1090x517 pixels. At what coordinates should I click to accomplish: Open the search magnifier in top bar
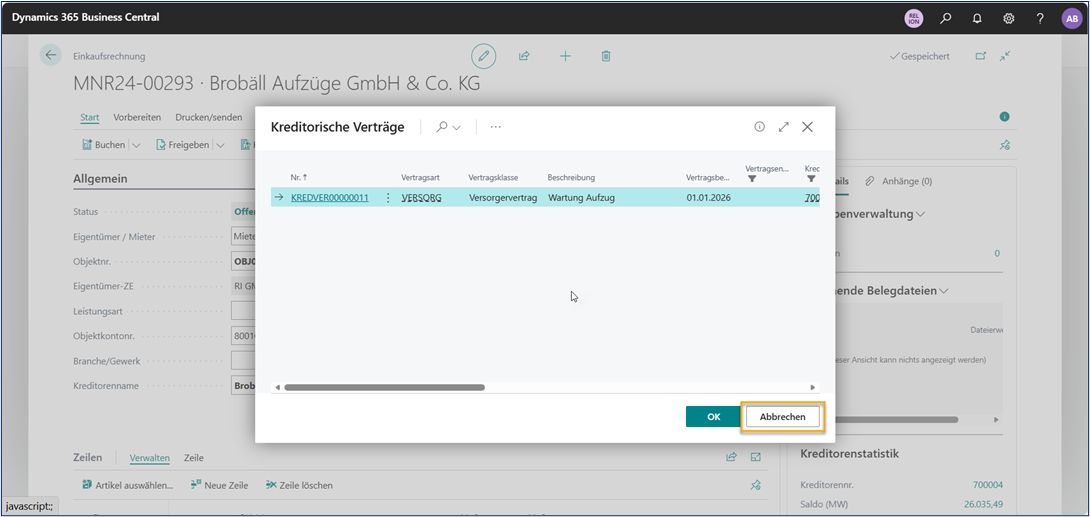tap(945, 18)
